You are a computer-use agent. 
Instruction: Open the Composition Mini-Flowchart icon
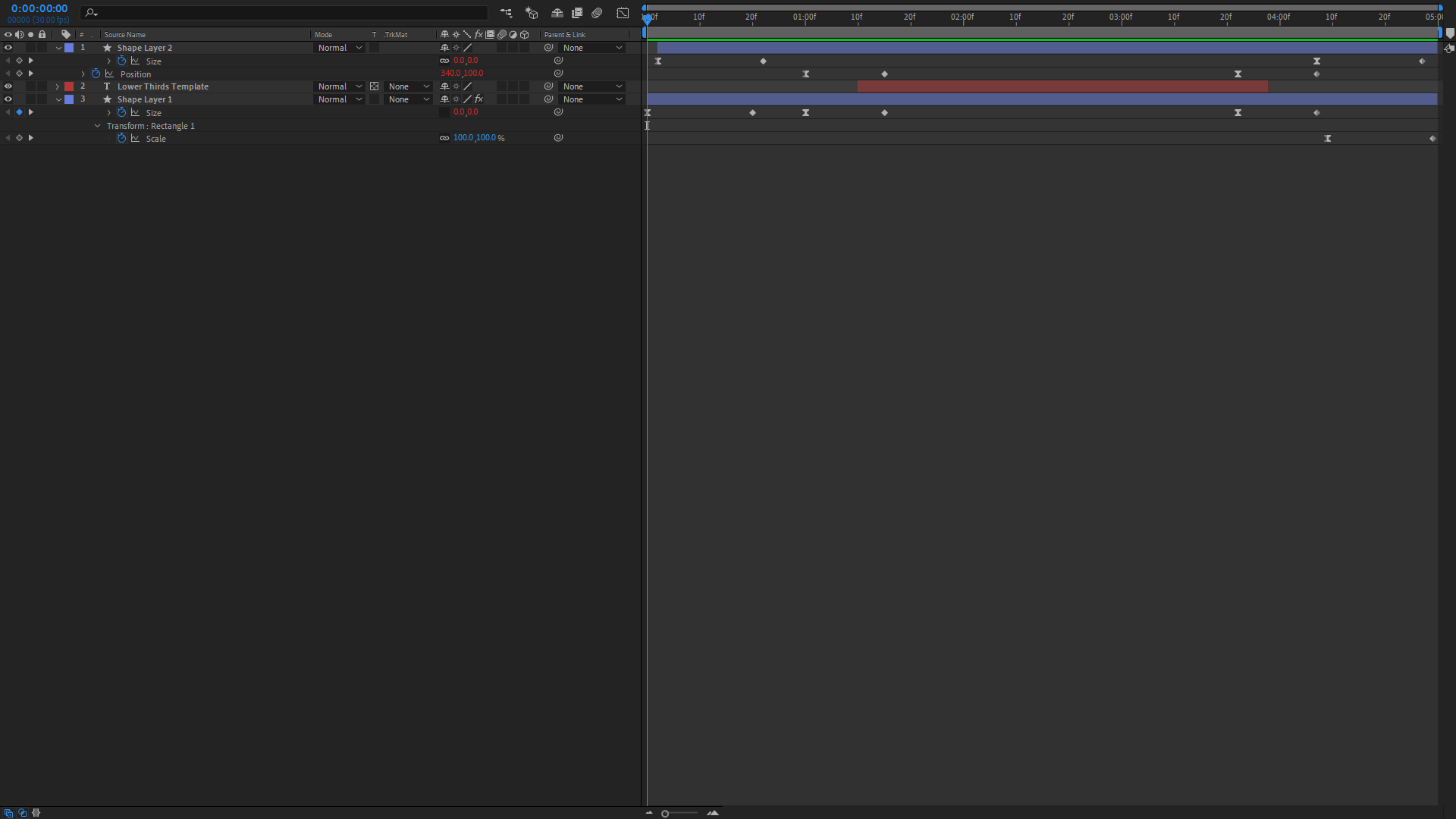click(x=506, y=13)
